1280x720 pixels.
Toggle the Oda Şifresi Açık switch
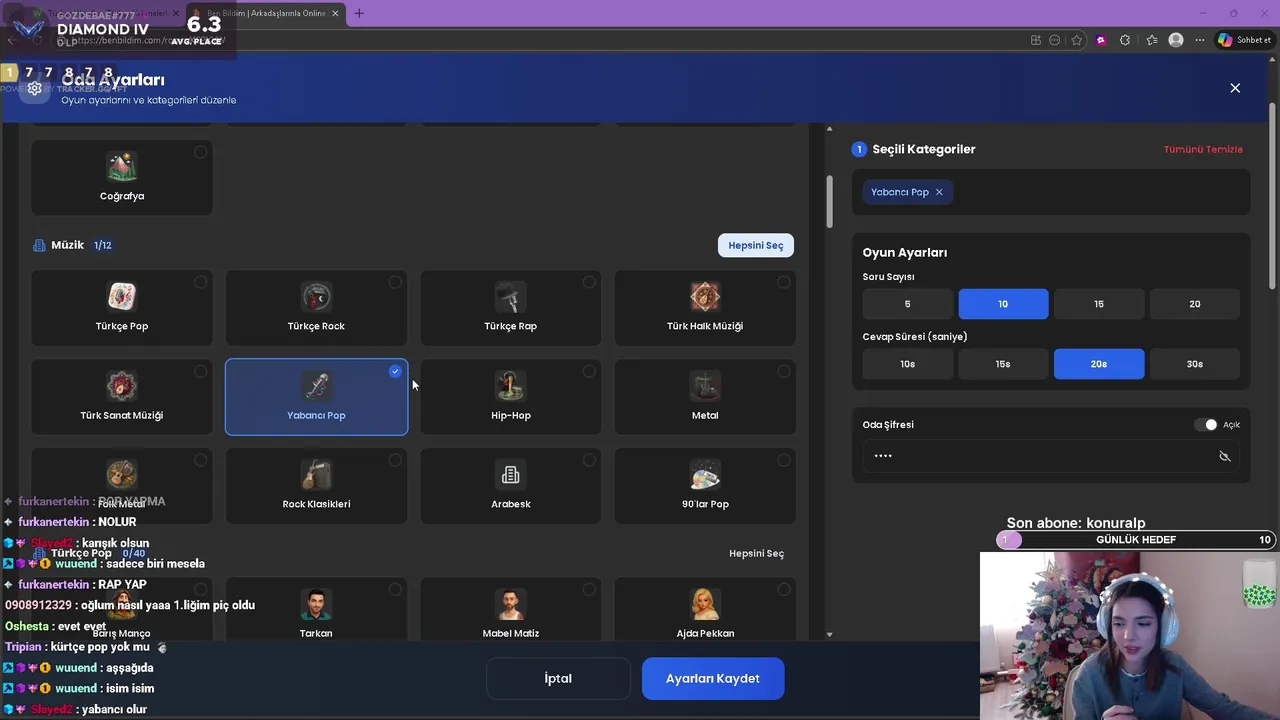1206,425
